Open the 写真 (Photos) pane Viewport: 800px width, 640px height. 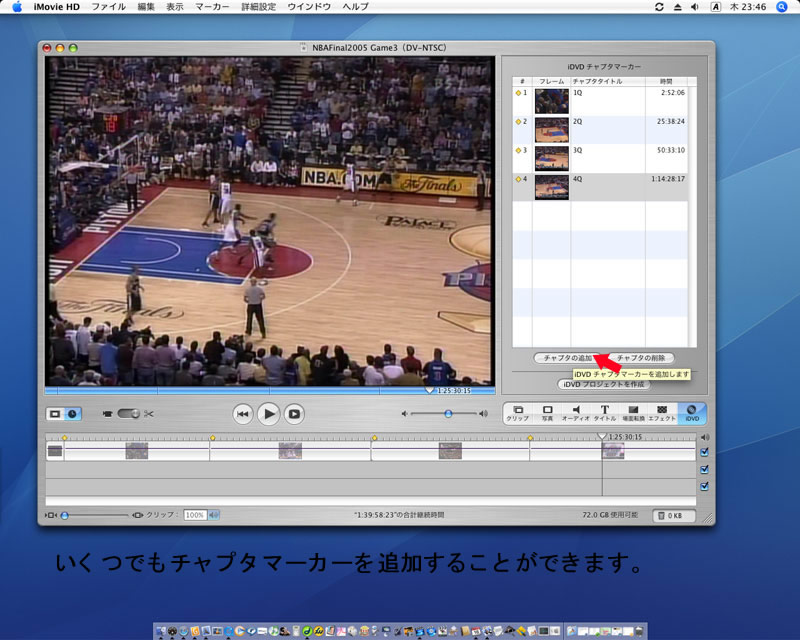click(547, 412)
